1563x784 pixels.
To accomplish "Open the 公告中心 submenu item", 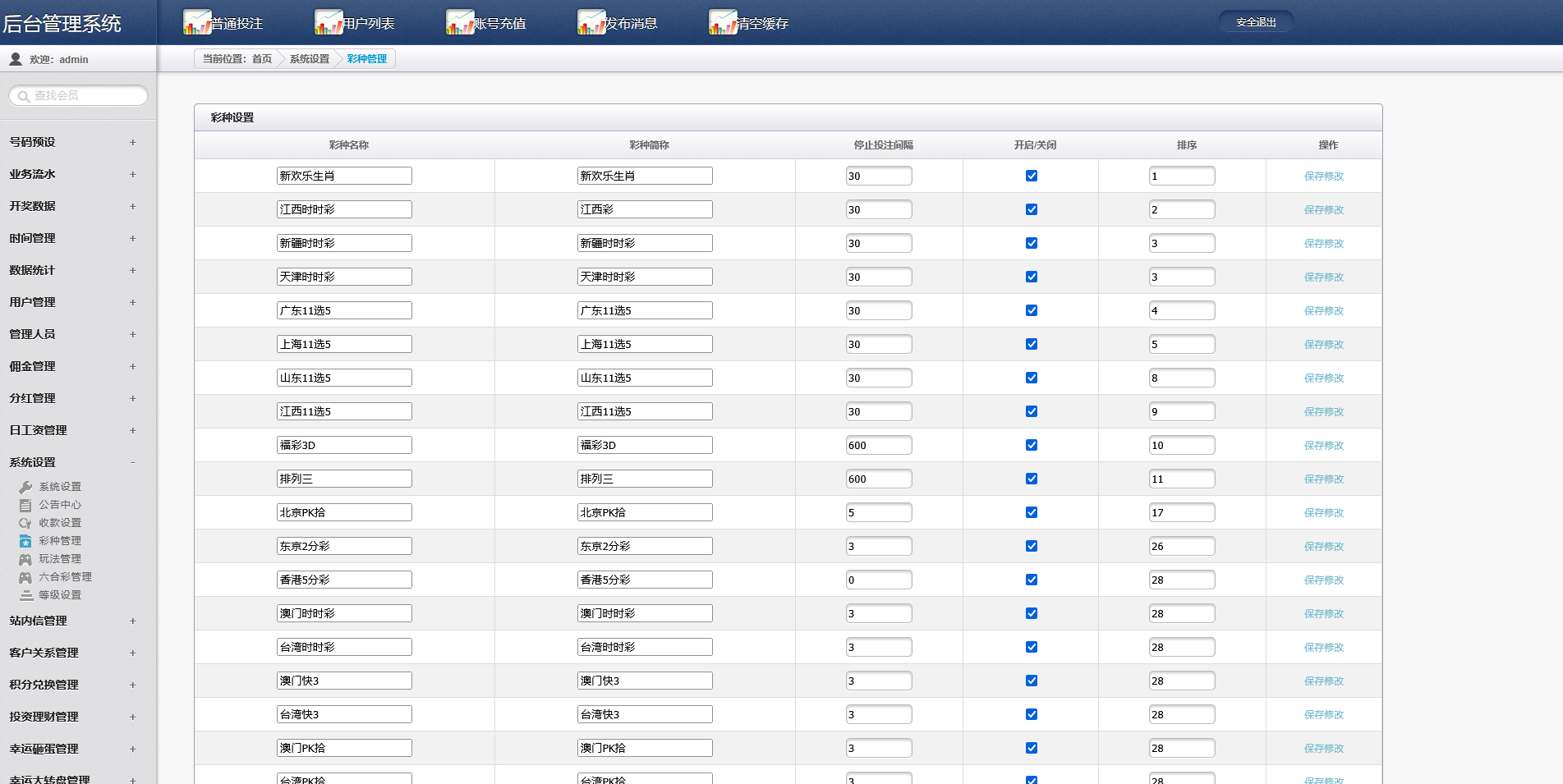I will [x=60, y=505].
